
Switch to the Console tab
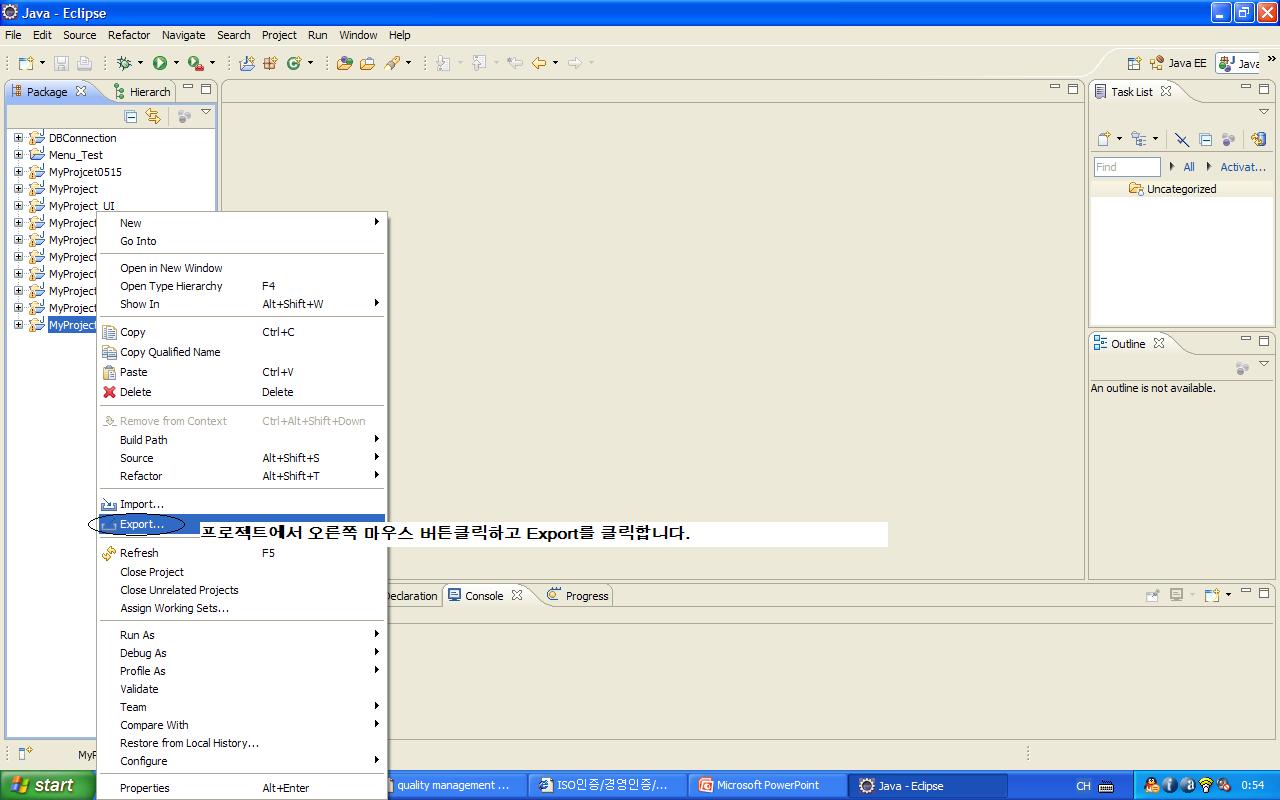pyautogui.click(x=484, y=596)
